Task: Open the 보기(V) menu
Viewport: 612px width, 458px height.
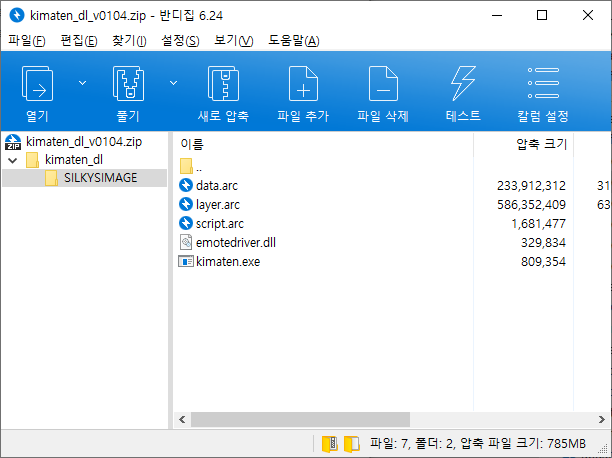Action: 234,41
